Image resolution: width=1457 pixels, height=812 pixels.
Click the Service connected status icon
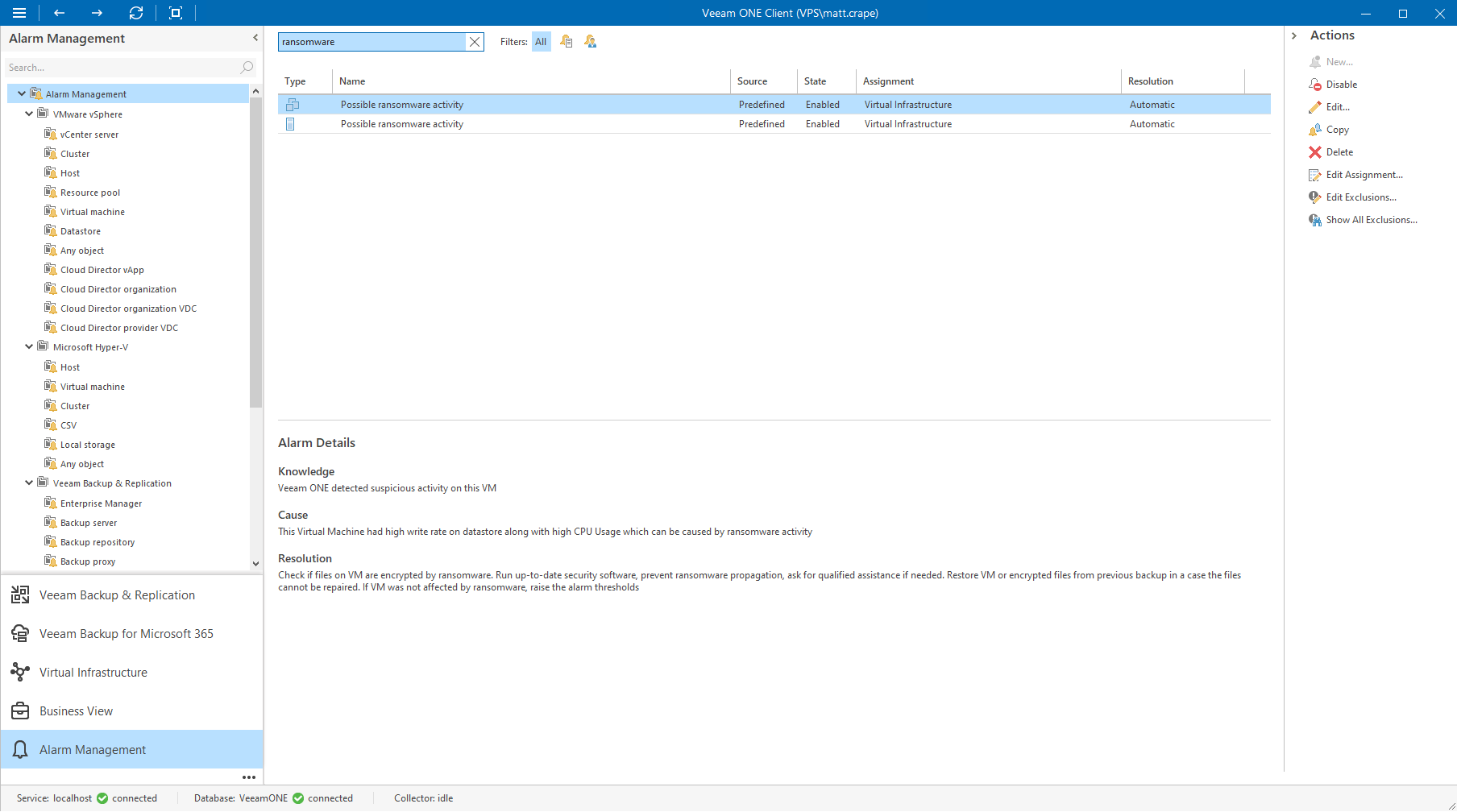click(102, 798)
